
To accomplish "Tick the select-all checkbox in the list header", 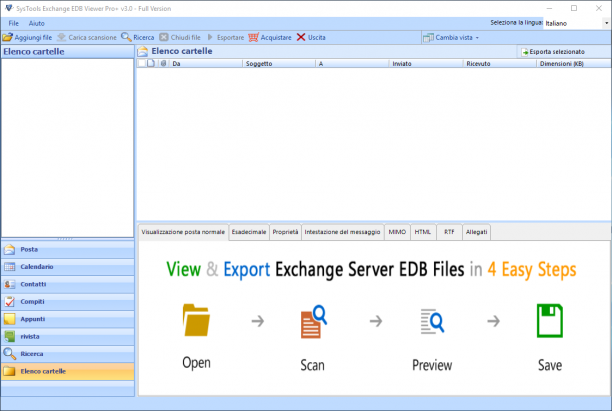I will point(142,63).
